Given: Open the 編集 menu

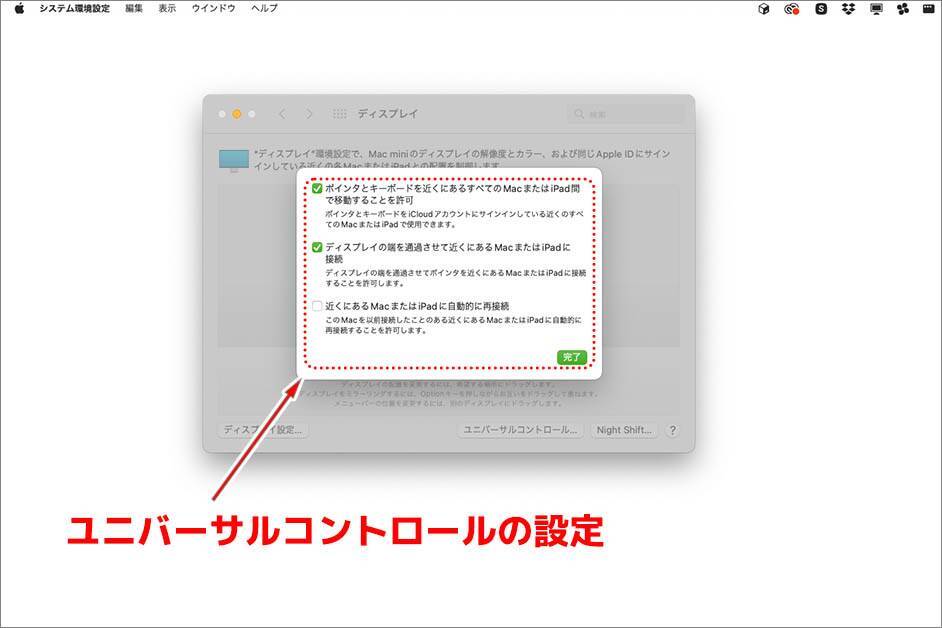Looking at the screenshot, I should point(134,8).
